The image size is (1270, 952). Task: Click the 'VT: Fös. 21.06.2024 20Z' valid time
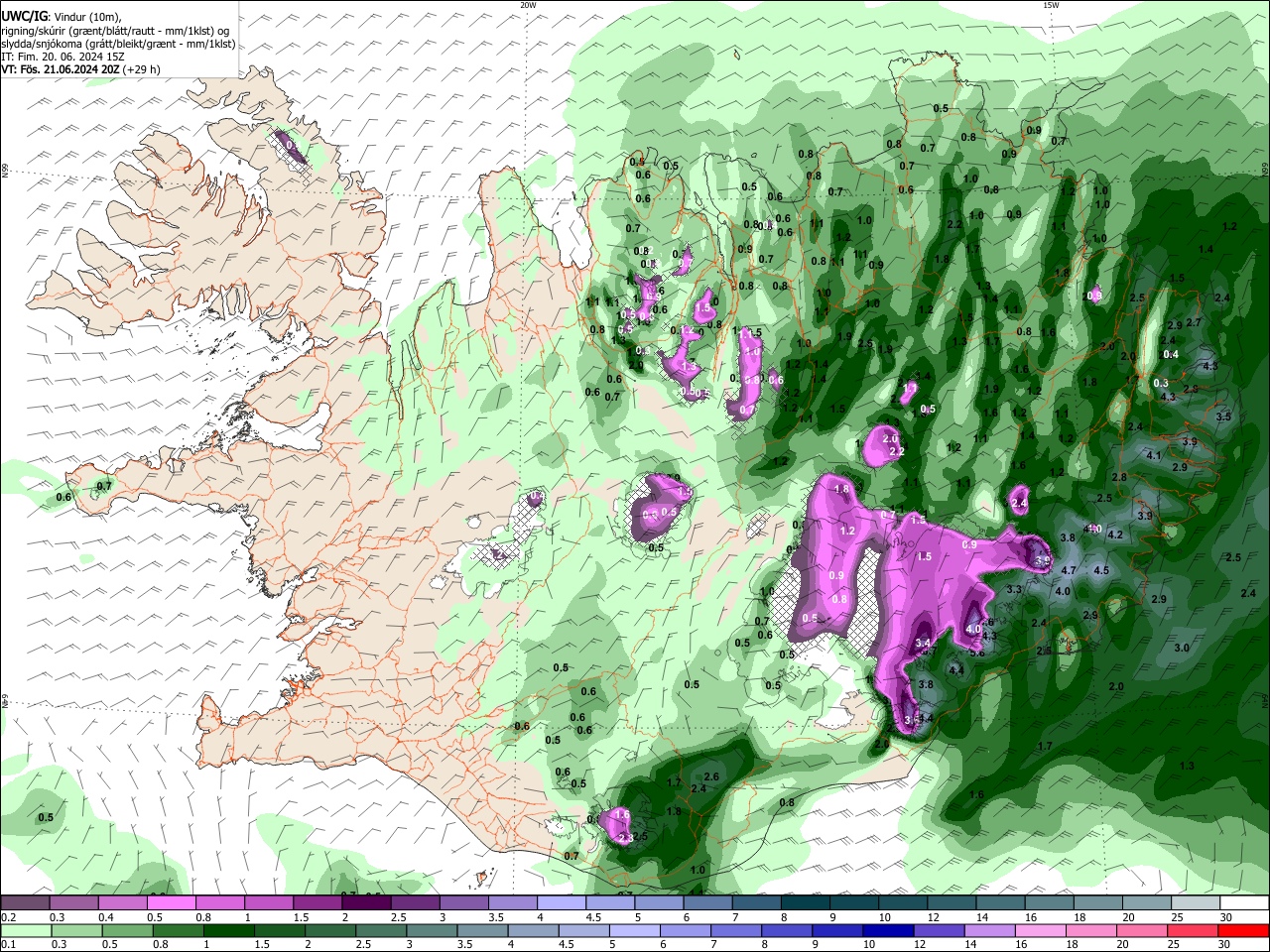pyautogui.click(x=61, y=69)
